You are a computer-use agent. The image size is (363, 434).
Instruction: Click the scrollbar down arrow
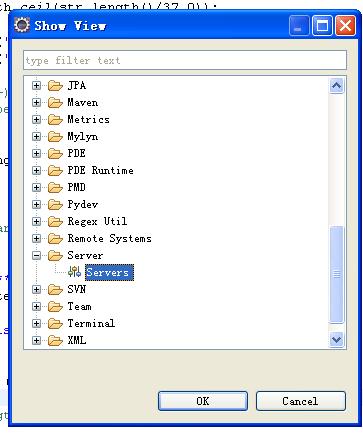[336, 340]
